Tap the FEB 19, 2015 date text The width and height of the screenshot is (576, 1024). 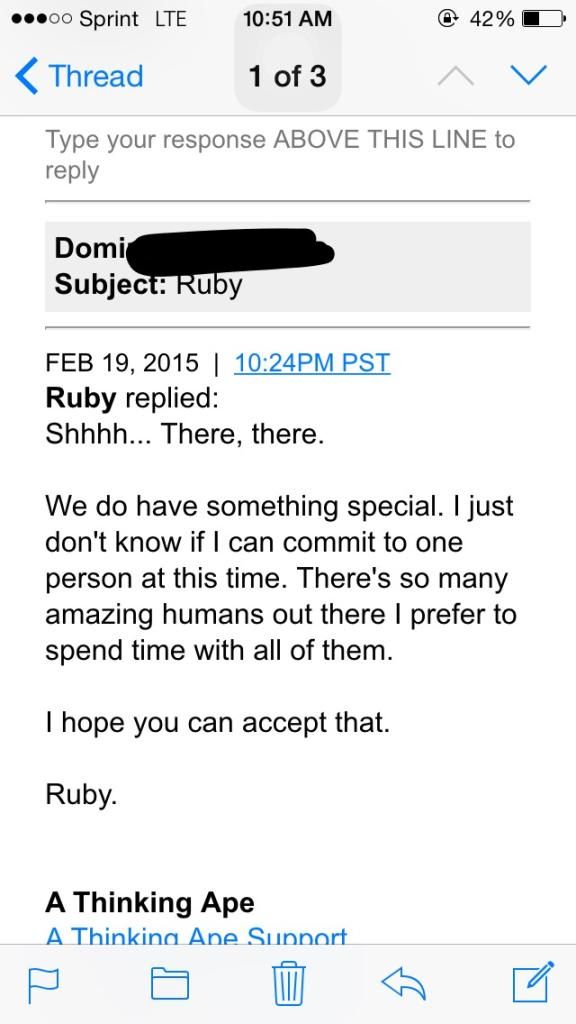click(122, 362)
